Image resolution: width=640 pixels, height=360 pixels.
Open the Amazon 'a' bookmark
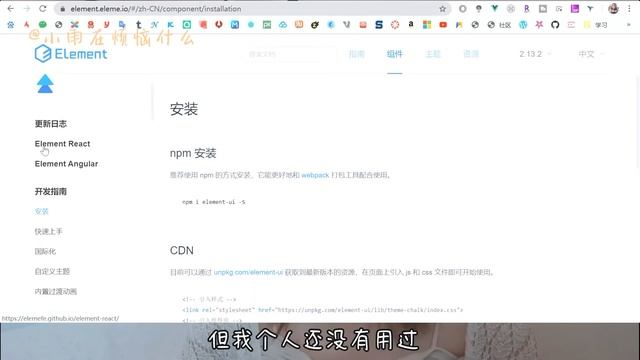411,24
